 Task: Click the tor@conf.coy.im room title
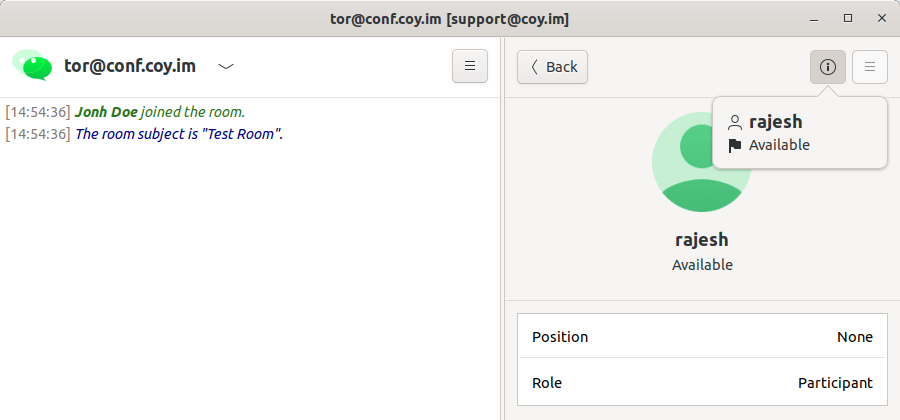(x=129, y=67)
